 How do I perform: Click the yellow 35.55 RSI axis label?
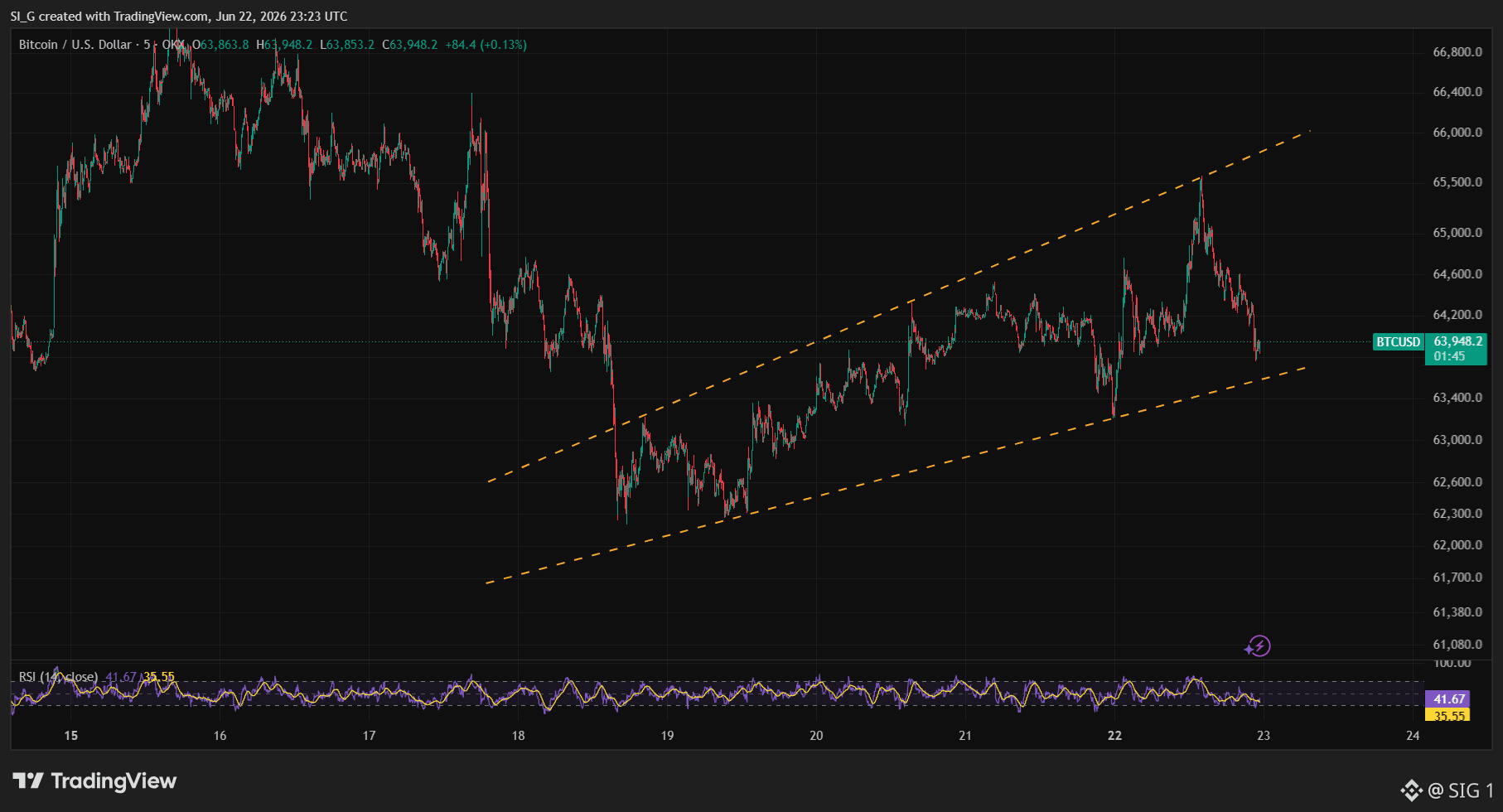click(1449, 716)
